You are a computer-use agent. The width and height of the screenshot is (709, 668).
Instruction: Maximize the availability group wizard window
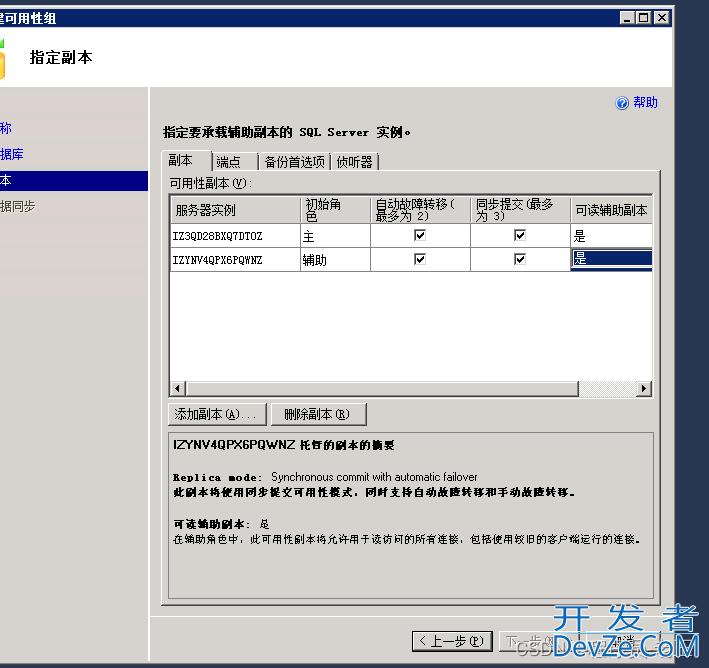(x=643, y=18)
